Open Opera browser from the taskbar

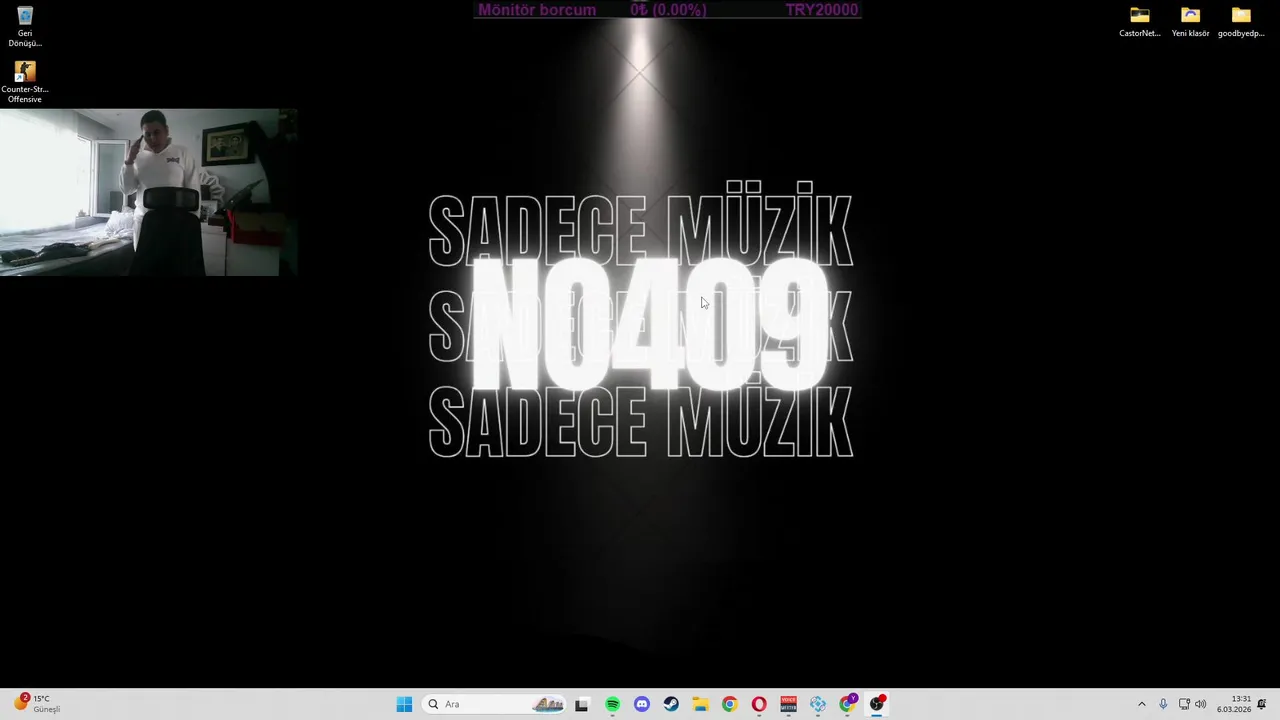click(x=759, y=704)
